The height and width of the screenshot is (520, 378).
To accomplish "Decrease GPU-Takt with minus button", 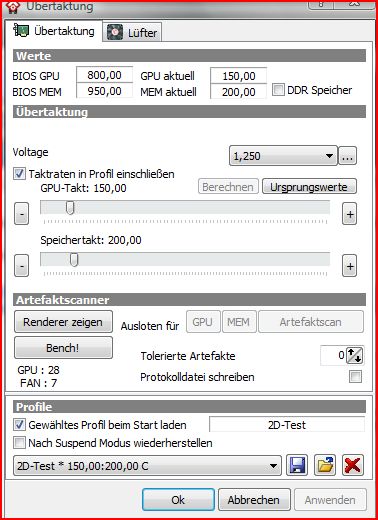I will tap(21, 213).
